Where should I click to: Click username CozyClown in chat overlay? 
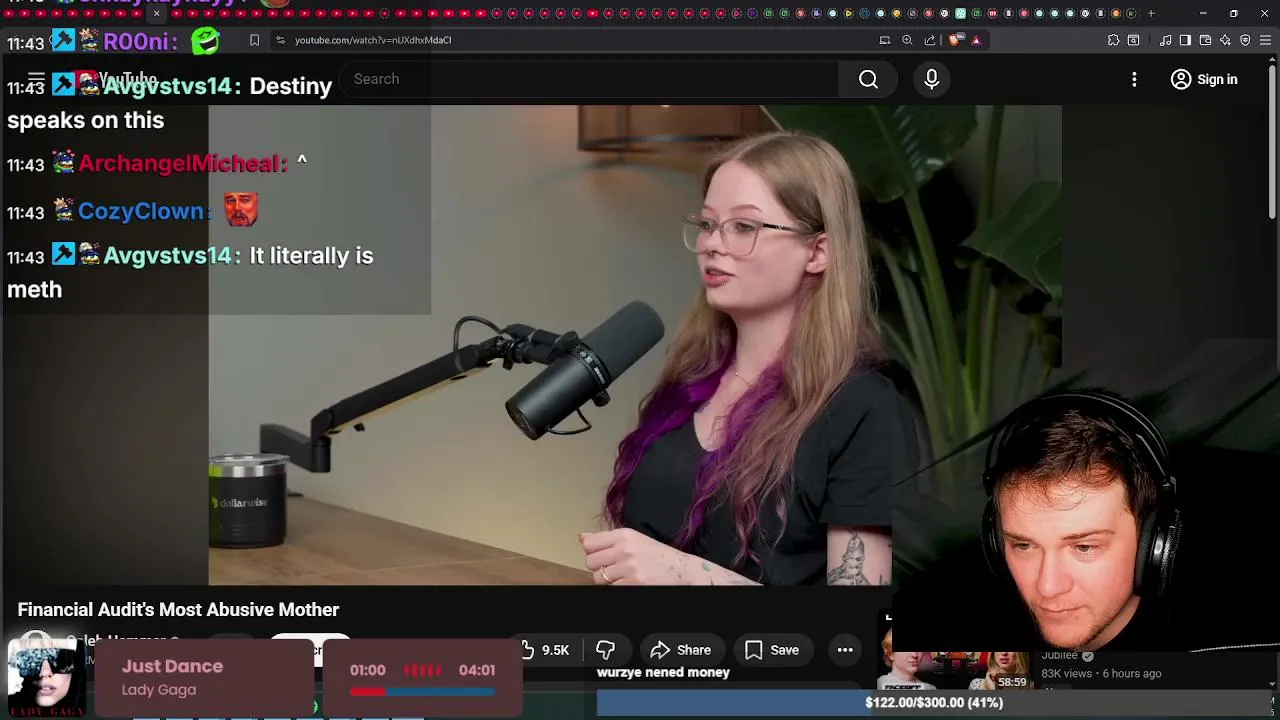tap(141, 211)
